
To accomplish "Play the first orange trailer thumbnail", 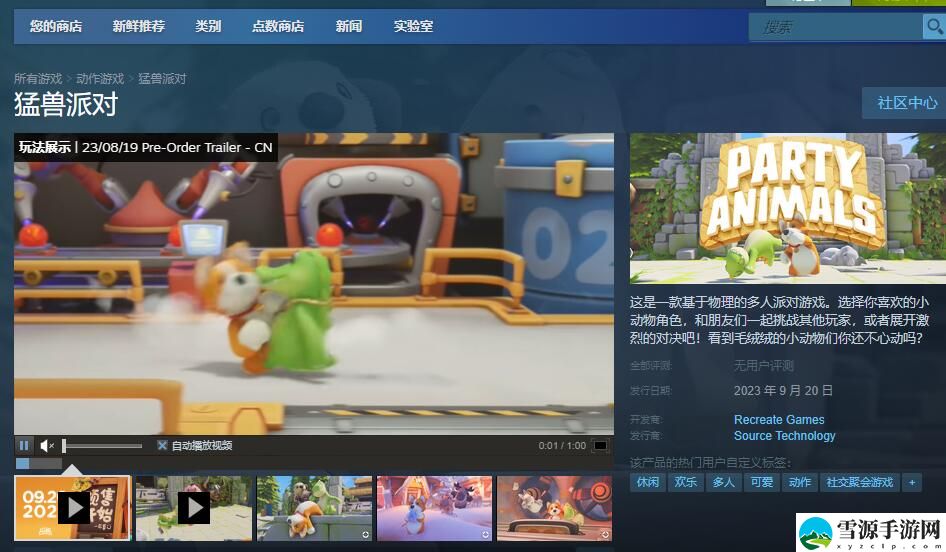I will tap(72, 507).
